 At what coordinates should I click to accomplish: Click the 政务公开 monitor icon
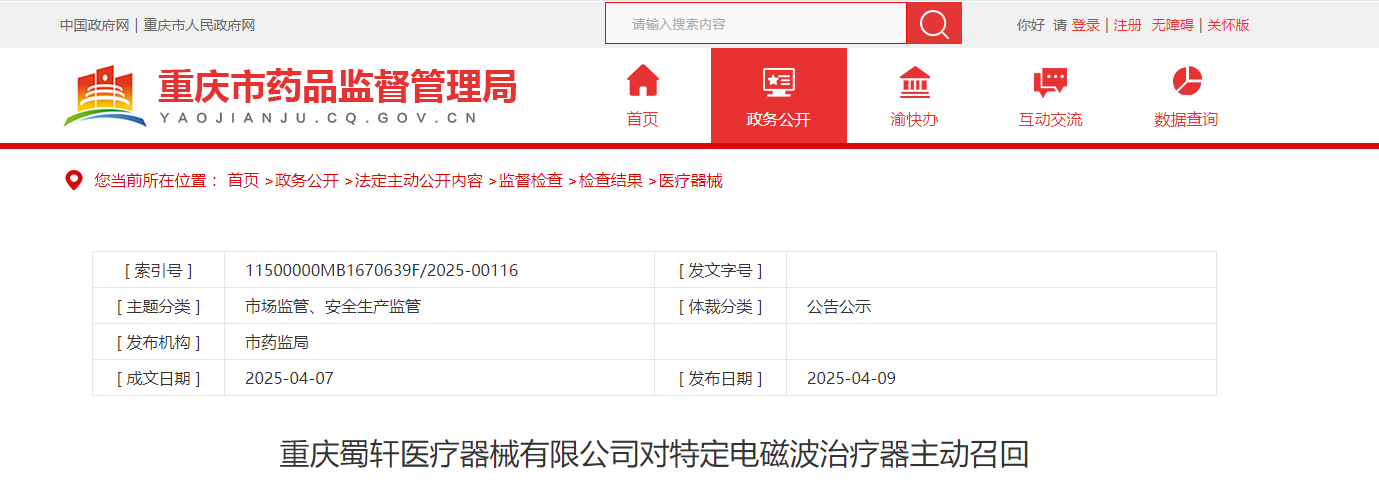point(778,81)
